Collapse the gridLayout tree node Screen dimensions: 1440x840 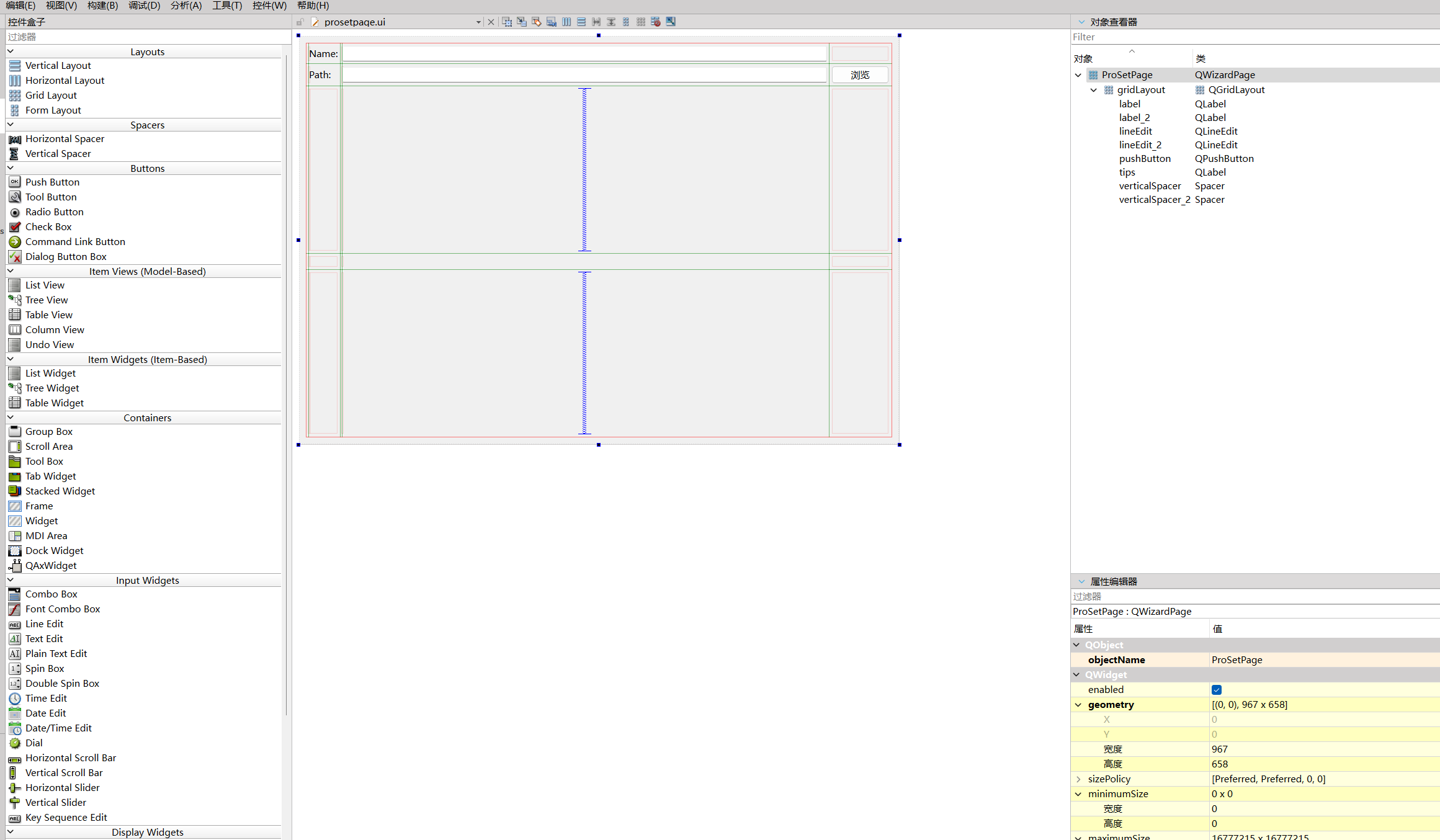click(1094, 90)
